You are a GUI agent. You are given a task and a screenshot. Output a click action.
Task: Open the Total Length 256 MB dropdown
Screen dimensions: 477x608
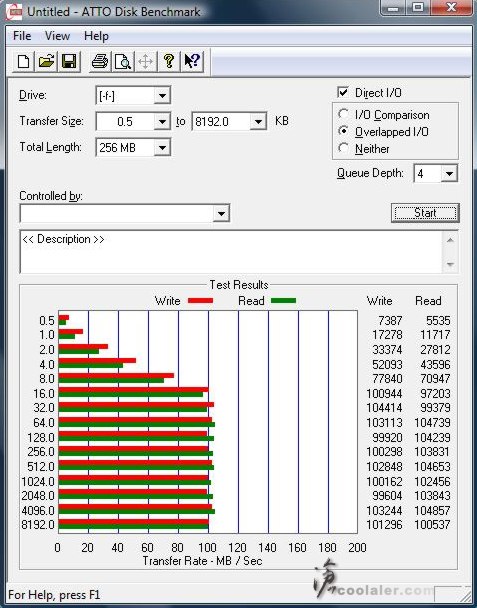tap(162, 148)
